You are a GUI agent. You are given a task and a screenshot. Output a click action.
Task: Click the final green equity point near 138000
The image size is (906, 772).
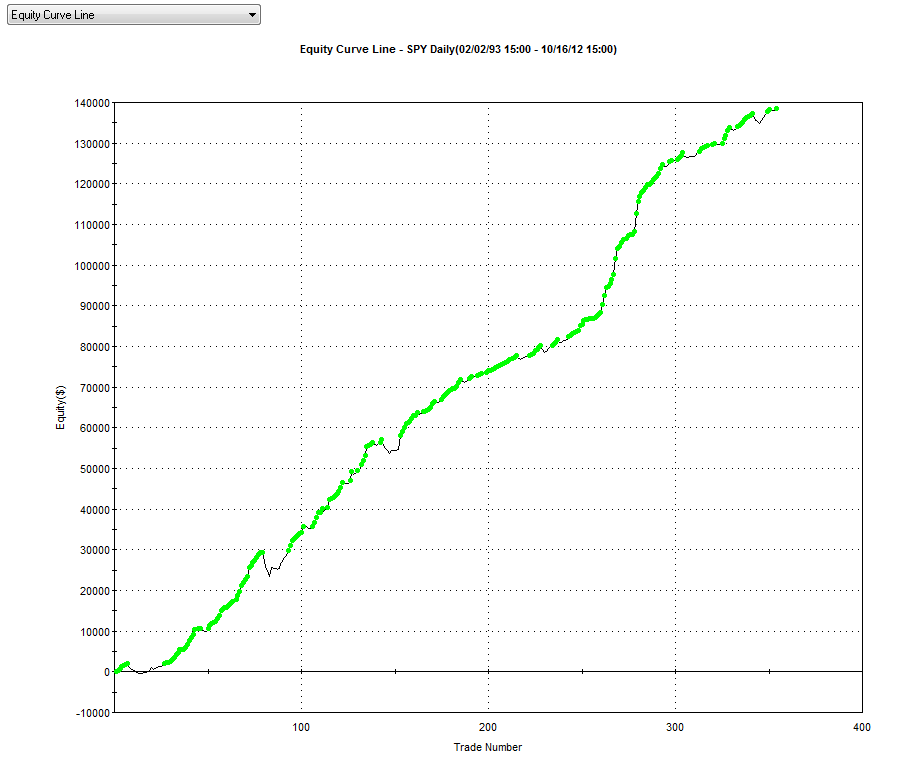pos(777,109)
